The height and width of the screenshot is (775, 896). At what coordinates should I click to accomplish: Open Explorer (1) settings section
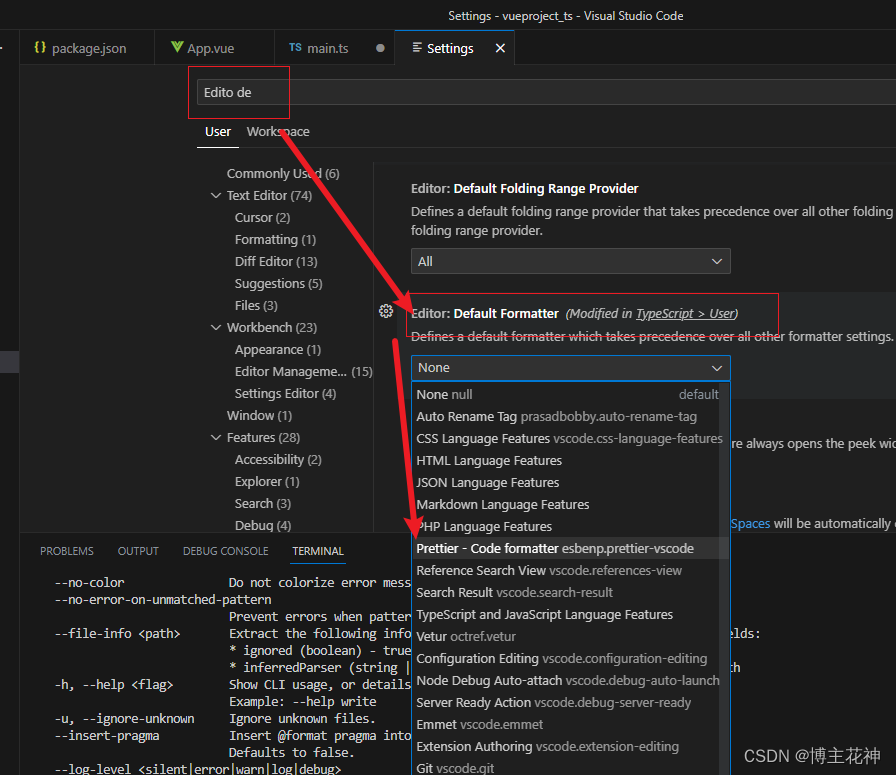point(267,481)
